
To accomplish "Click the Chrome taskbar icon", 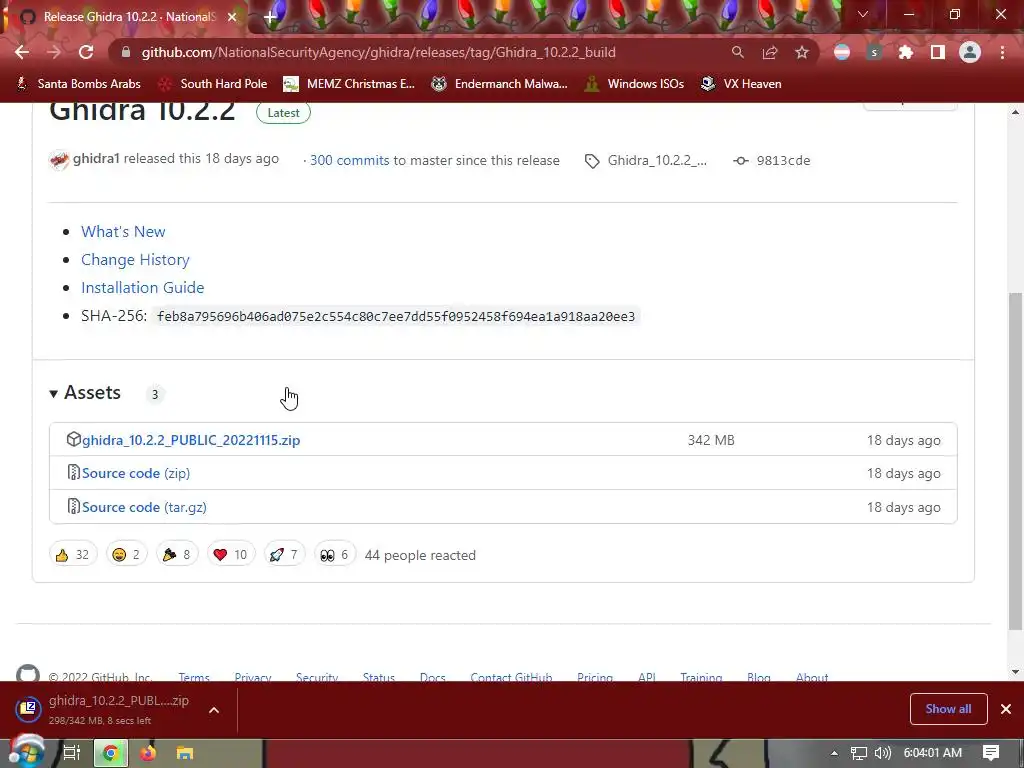I will [x=111, y=753].
